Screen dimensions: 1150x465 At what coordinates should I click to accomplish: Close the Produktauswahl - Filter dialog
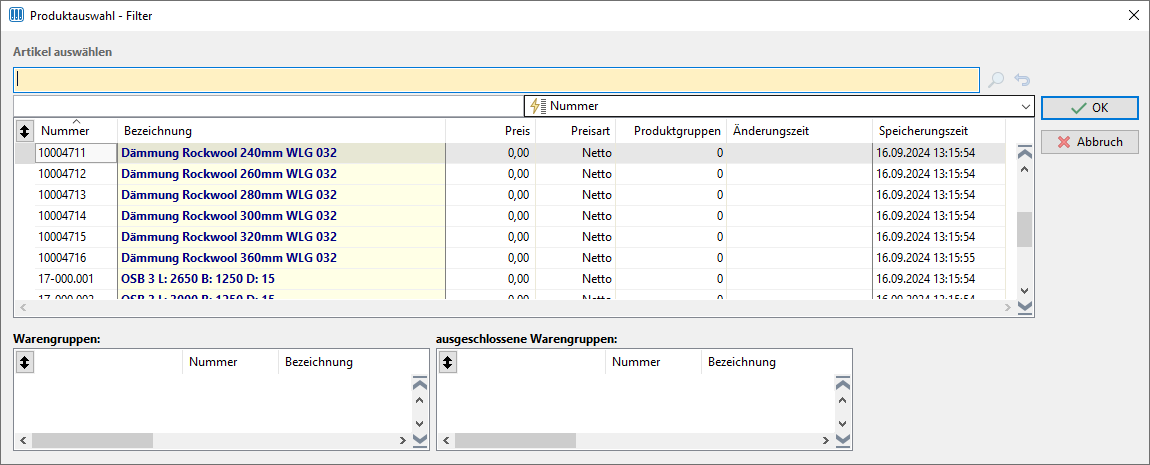(1133, 15)
